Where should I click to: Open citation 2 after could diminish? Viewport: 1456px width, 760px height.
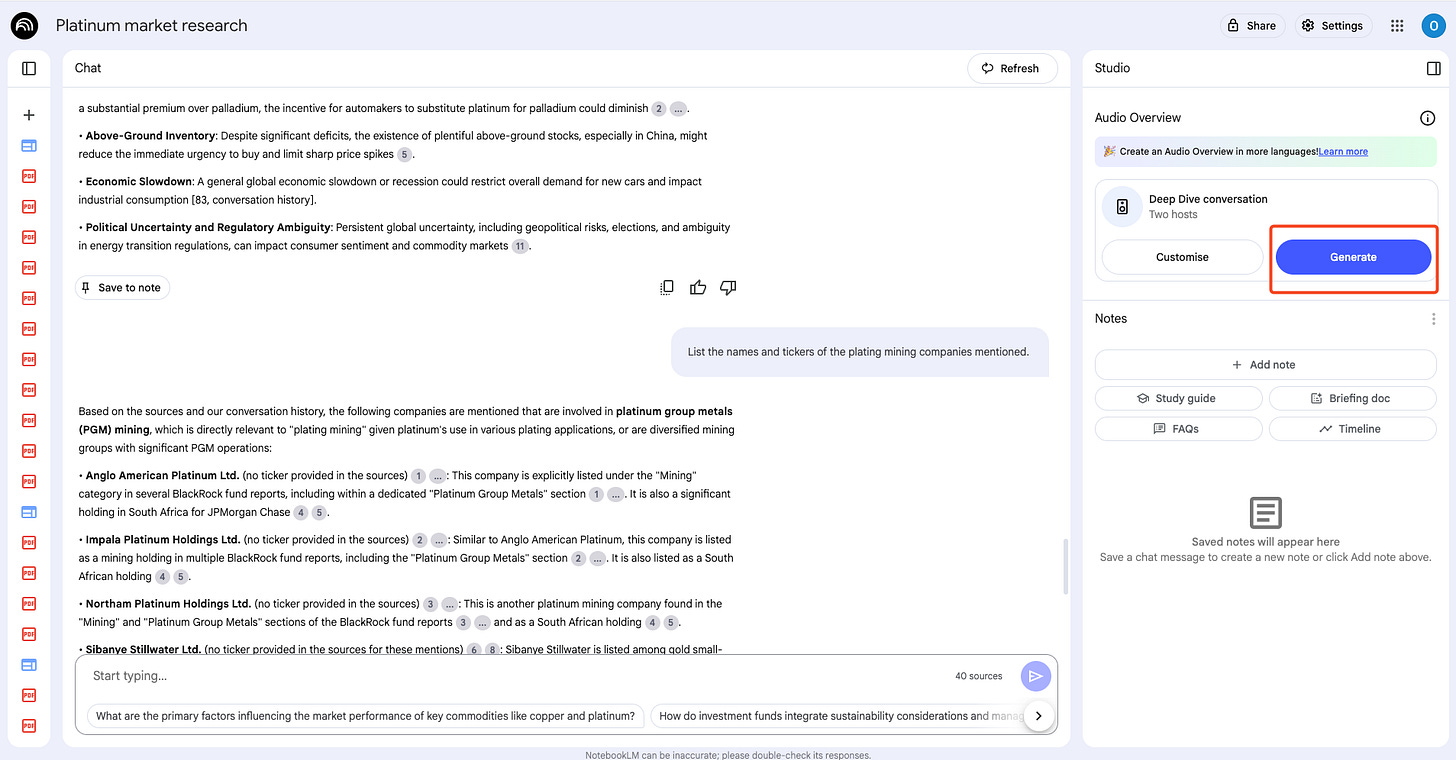click(658, 108)
